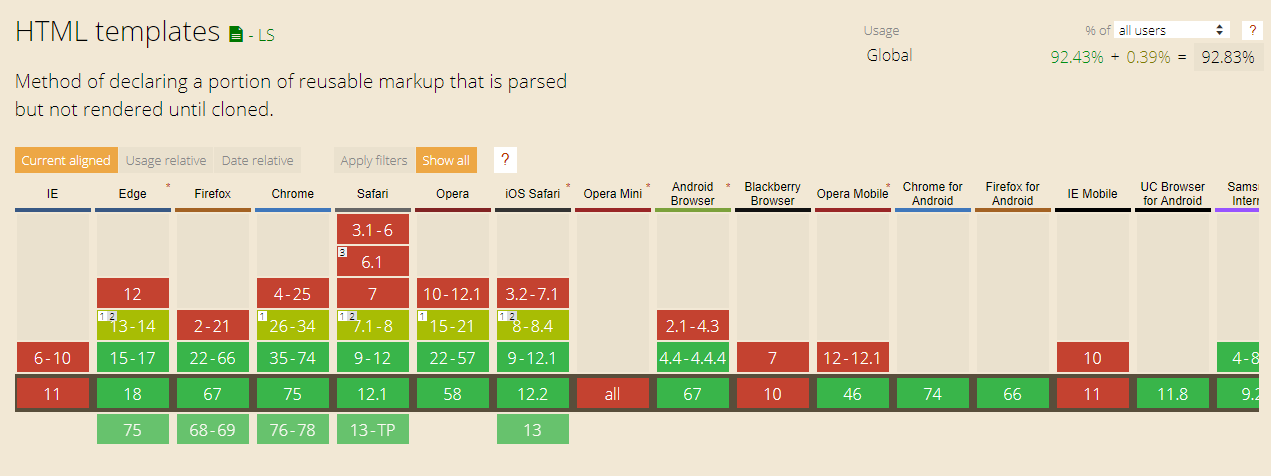Click the Safari 13-TP version cell
This screenshot has width=1271, height=476.
coord(372,429)
